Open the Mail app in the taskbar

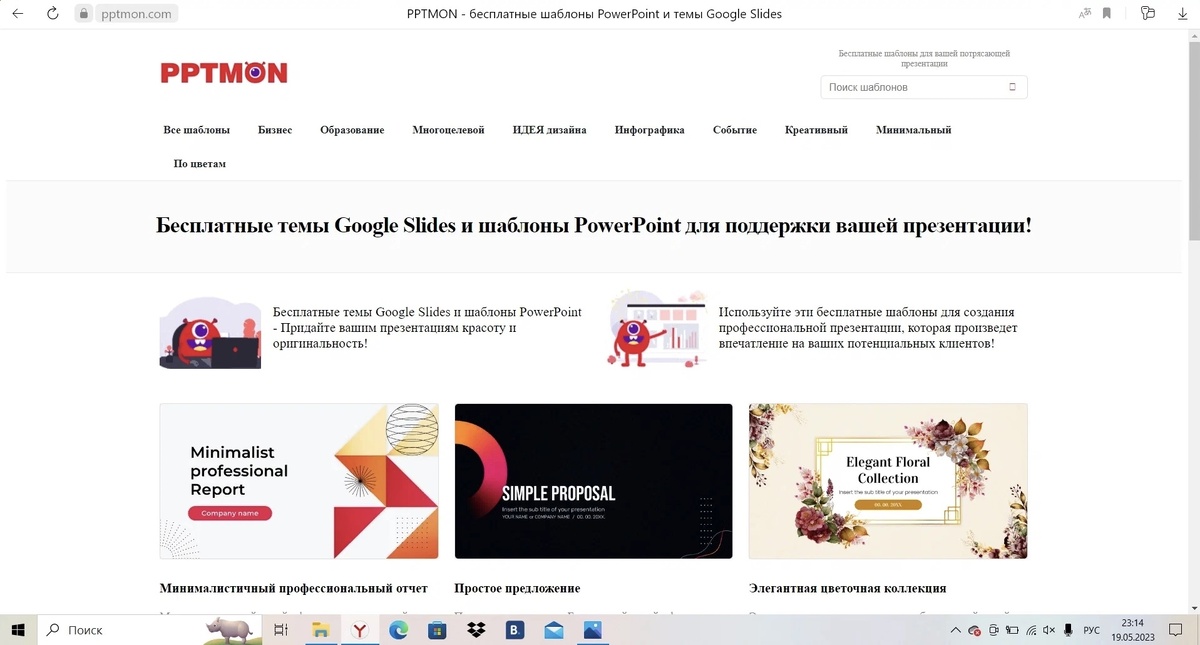coord(554,630)
